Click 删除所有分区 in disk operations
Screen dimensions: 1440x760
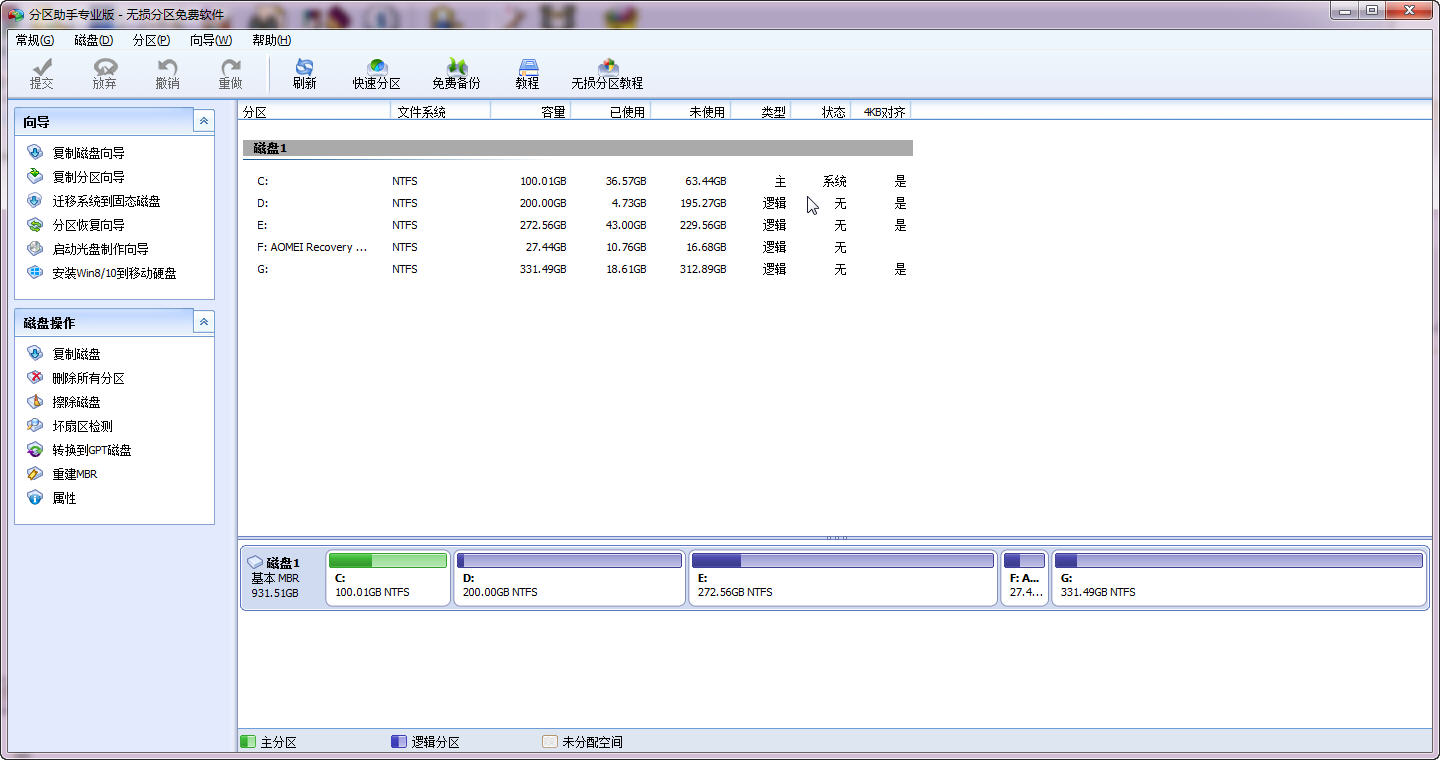(x=88, y=378)
